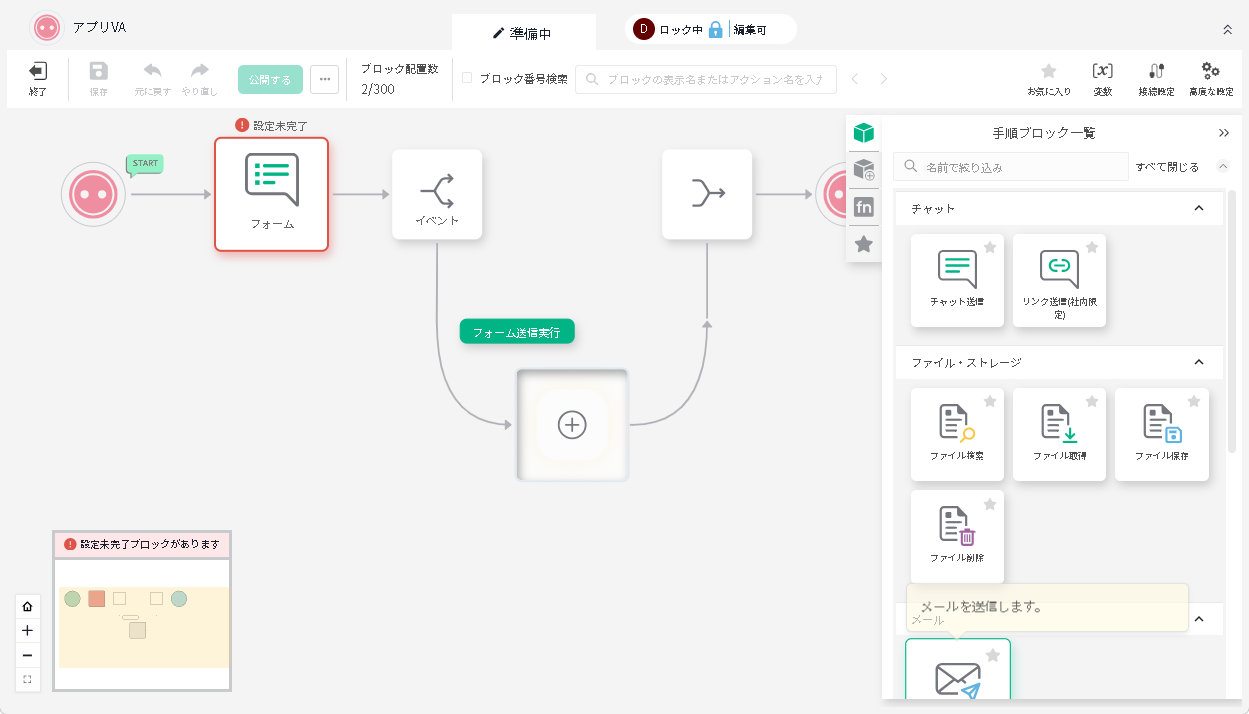Favorite the リンク送信 block star
The width and height of the screenshot is (1249, 714).
click(x=1092, y=247)
